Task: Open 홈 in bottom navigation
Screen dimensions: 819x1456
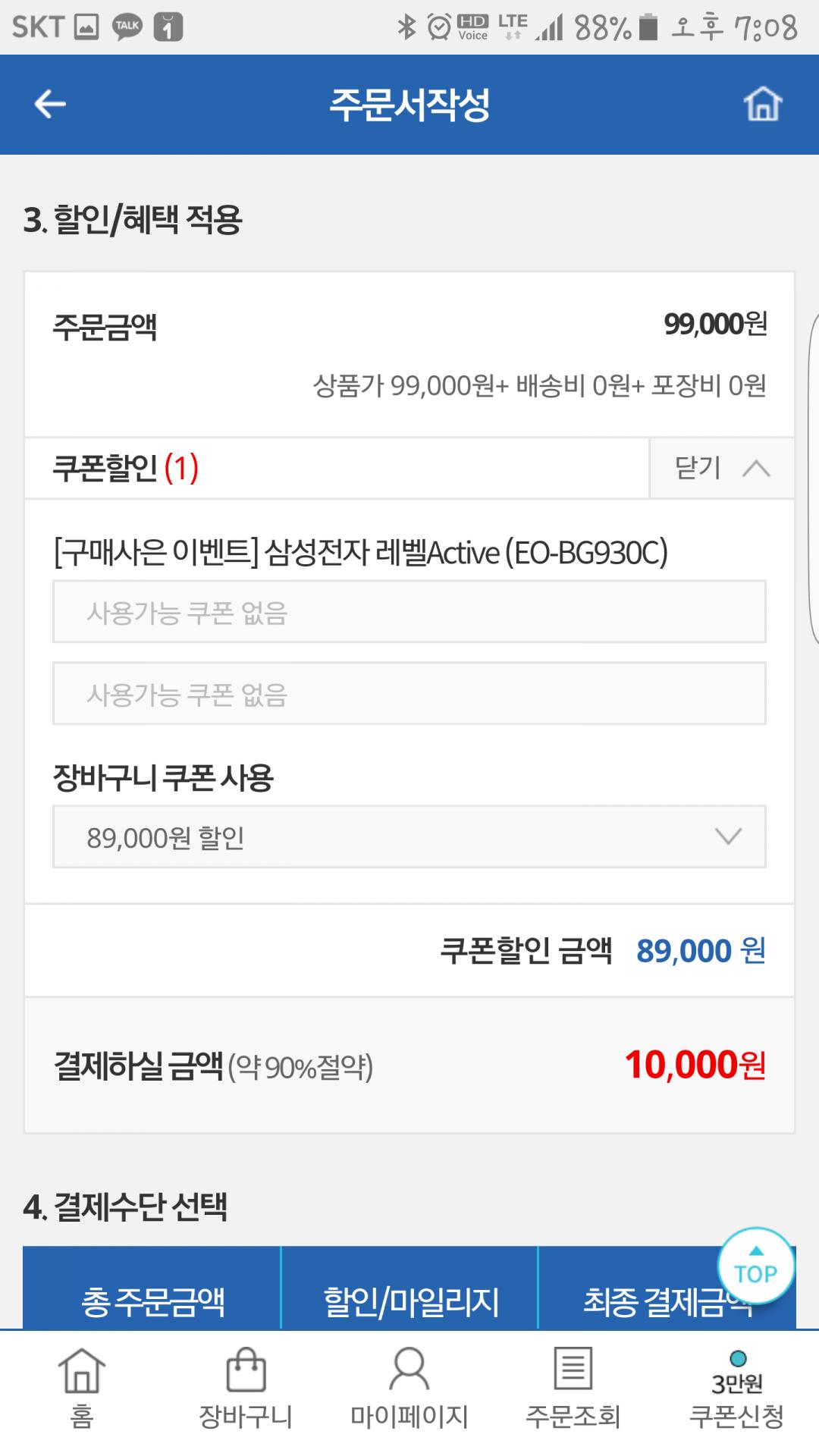Action: pyautogui.click(x=82, y=1388)
